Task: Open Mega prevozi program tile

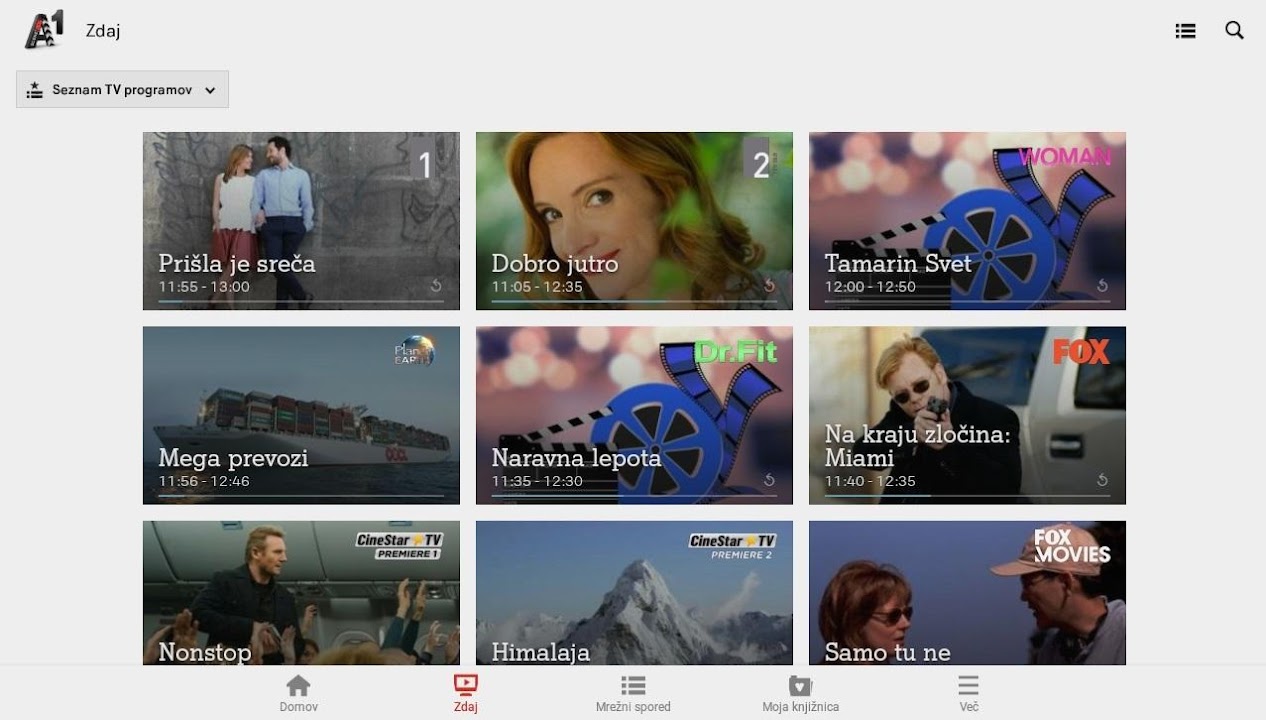Action: 301,415
